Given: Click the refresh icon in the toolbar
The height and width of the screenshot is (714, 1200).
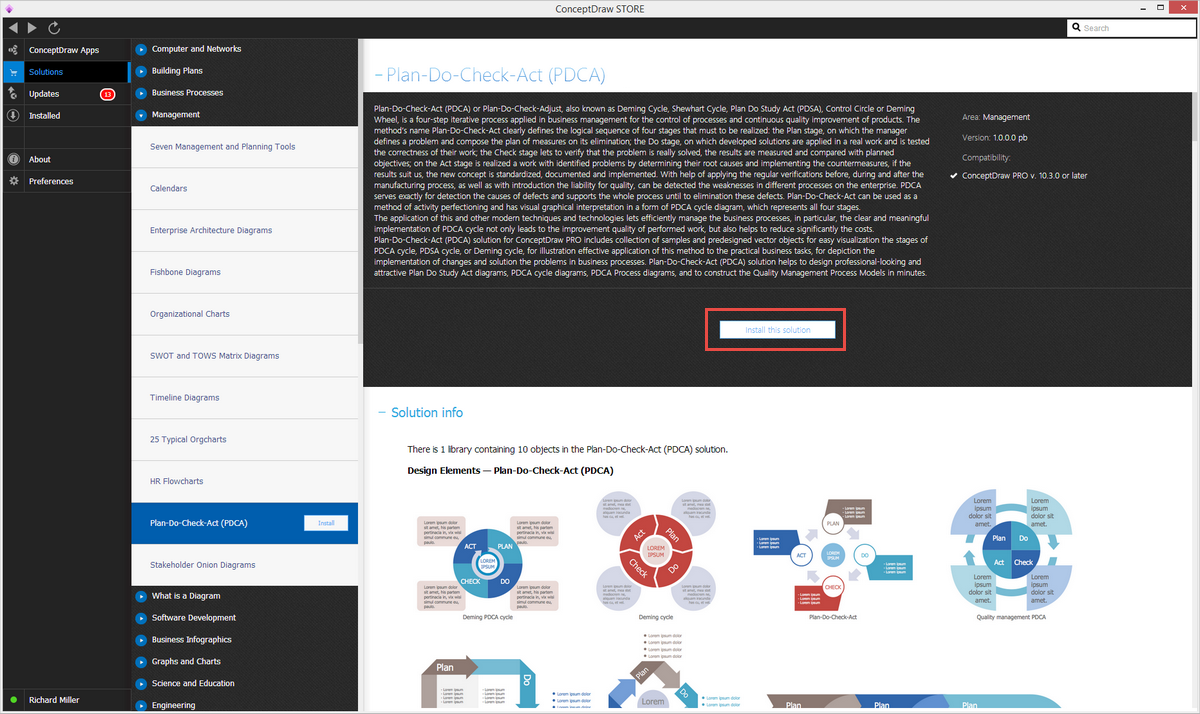Looking at the screenshot, I should (x=54, y=28).
